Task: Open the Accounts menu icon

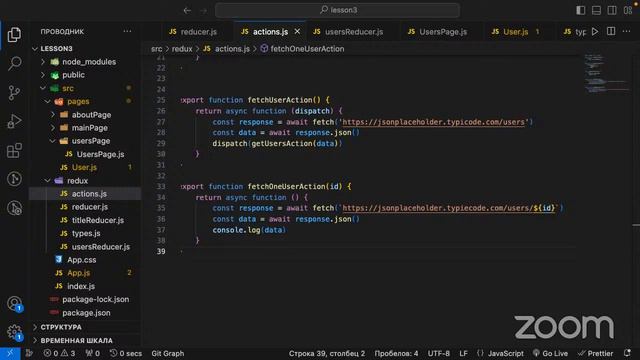Action: pyautogui.click(x=14, y=304)
